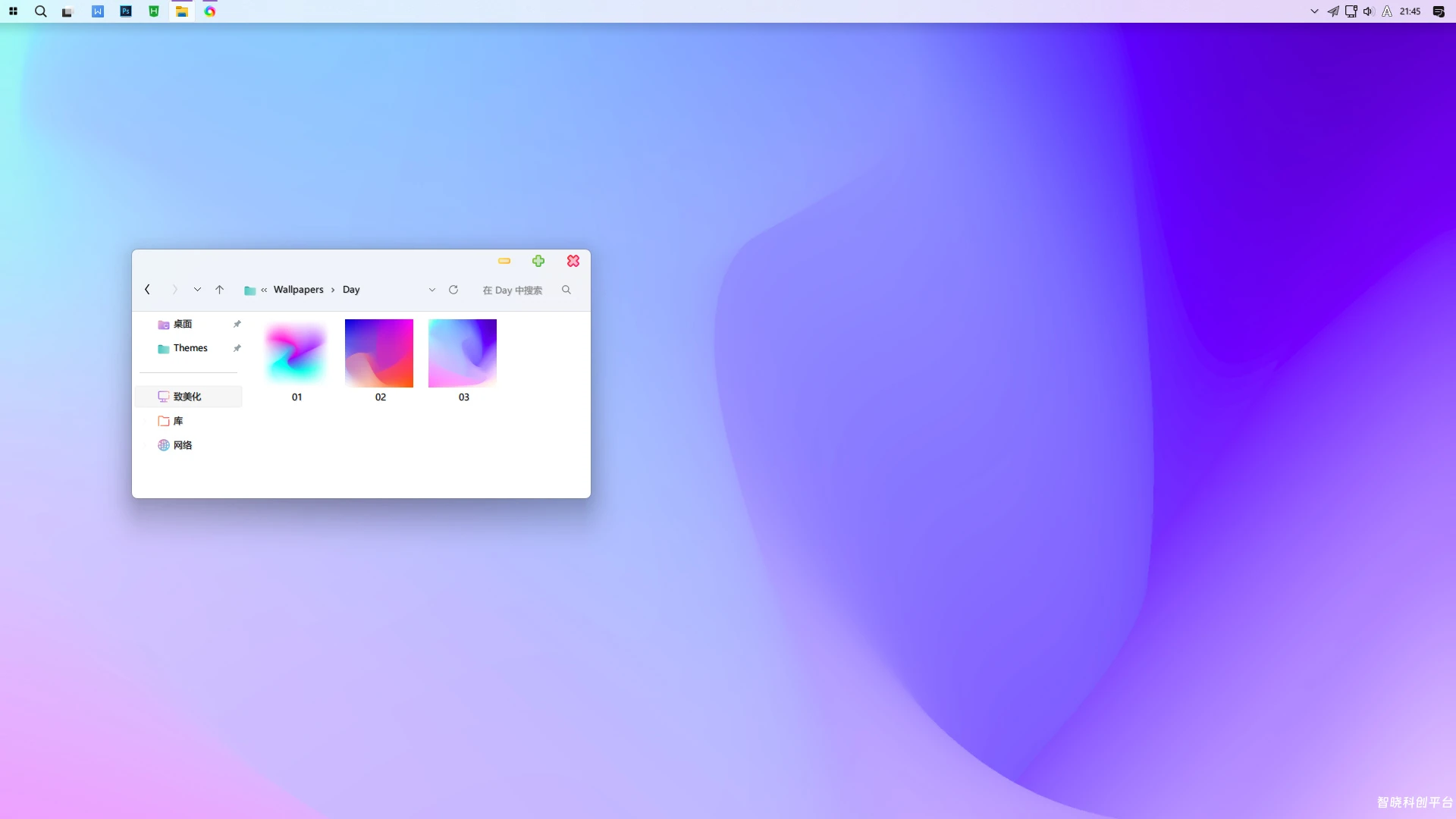Go back in File Explorer
The height and width of the screenshot is (819, 1456).
[x=147, y=290]
